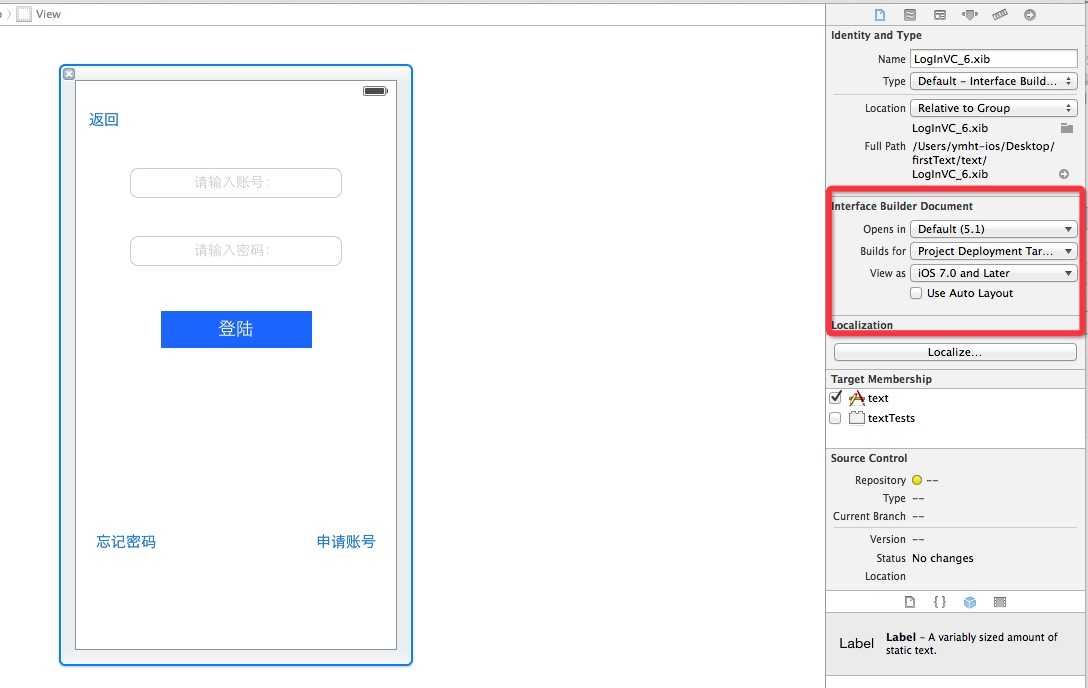Click the Target Membership section header
This screenshot has width=1088, height=688.
pyautogui.click(x=881, y=379)
